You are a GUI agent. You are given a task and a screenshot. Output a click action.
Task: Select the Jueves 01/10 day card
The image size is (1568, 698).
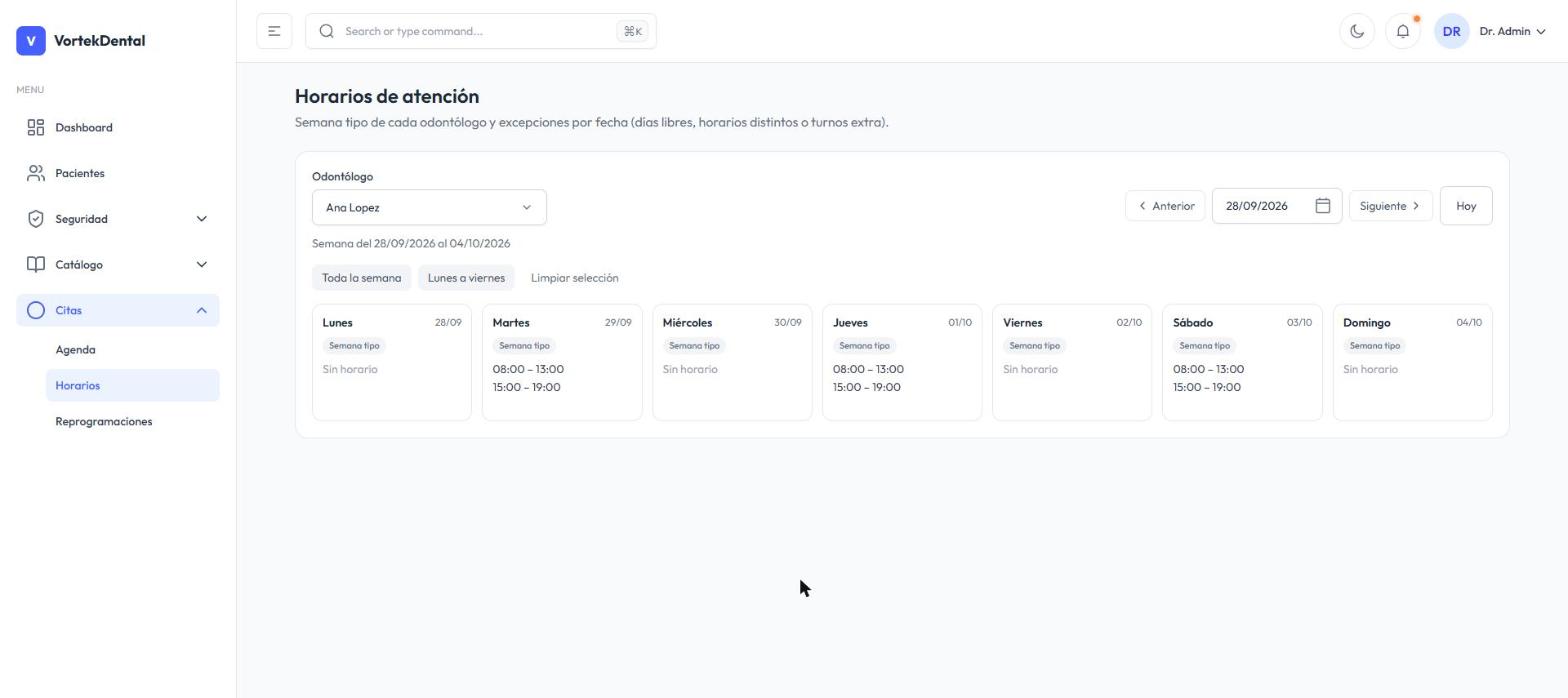[902, 362]
